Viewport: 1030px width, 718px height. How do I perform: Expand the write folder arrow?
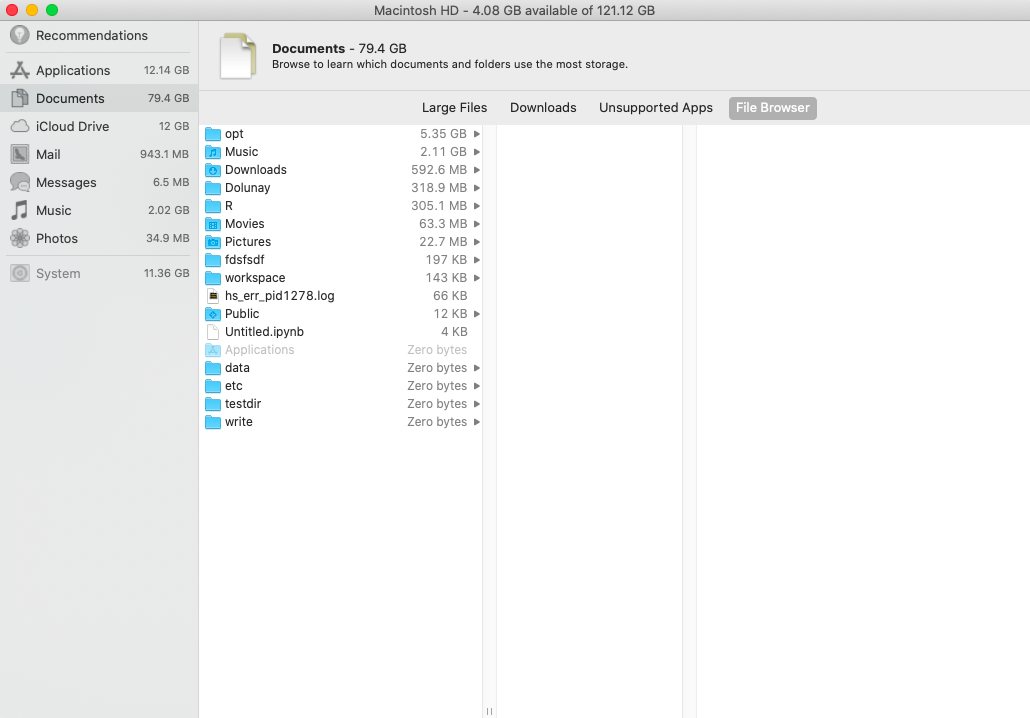[x=477, y=422]
